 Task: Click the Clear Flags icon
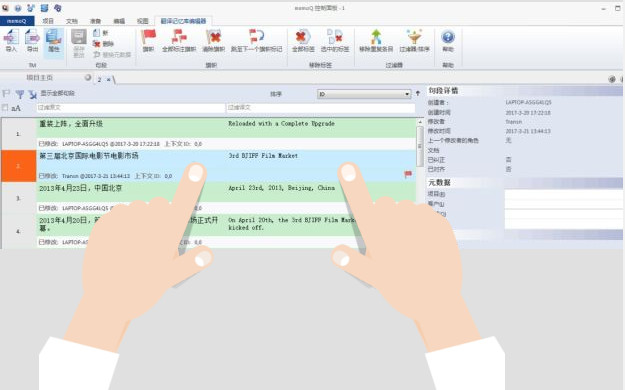coord(214,41)
